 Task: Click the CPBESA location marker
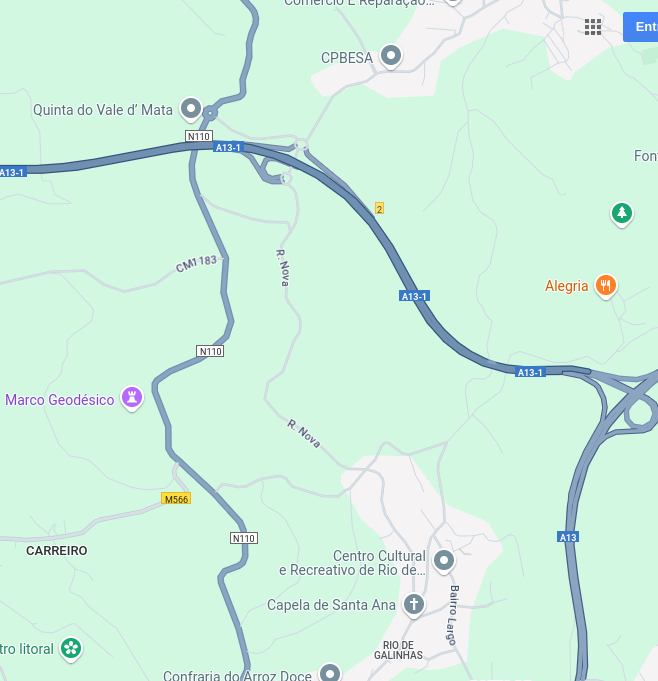pos(391,56)
